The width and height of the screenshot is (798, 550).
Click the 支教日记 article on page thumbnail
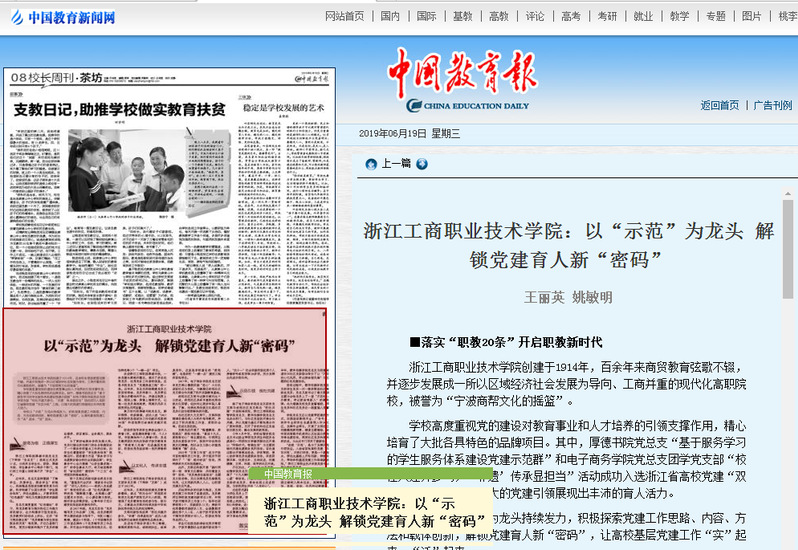point(120,109)
